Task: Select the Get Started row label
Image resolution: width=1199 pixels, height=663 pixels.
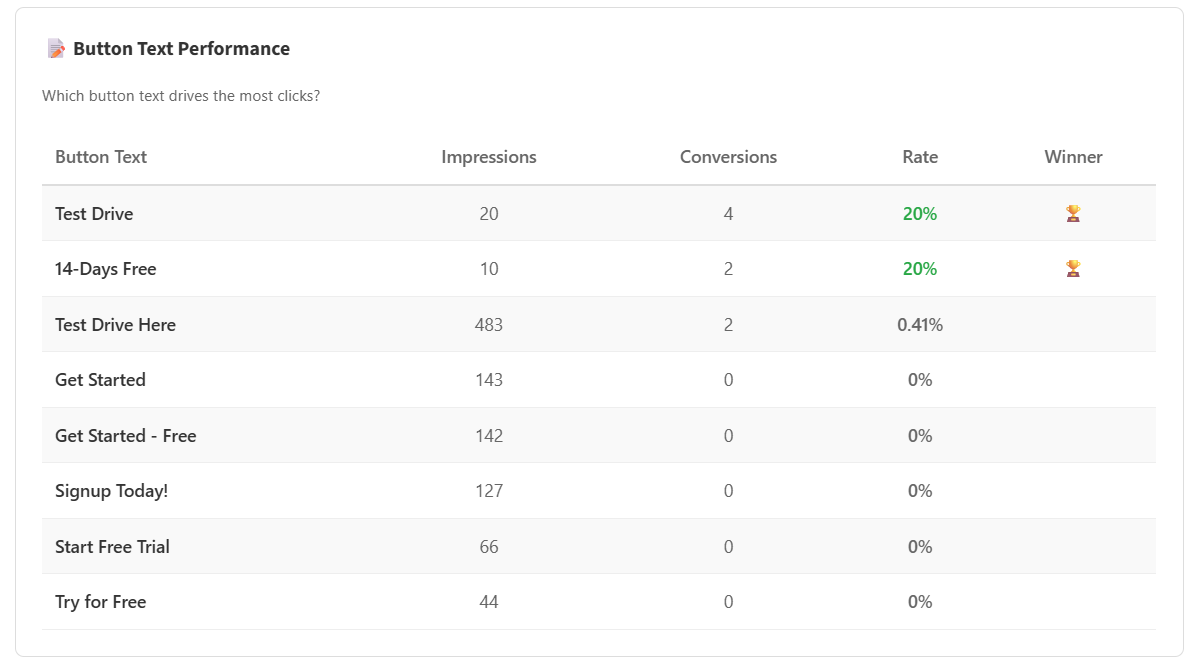Action: coord(100,380)
